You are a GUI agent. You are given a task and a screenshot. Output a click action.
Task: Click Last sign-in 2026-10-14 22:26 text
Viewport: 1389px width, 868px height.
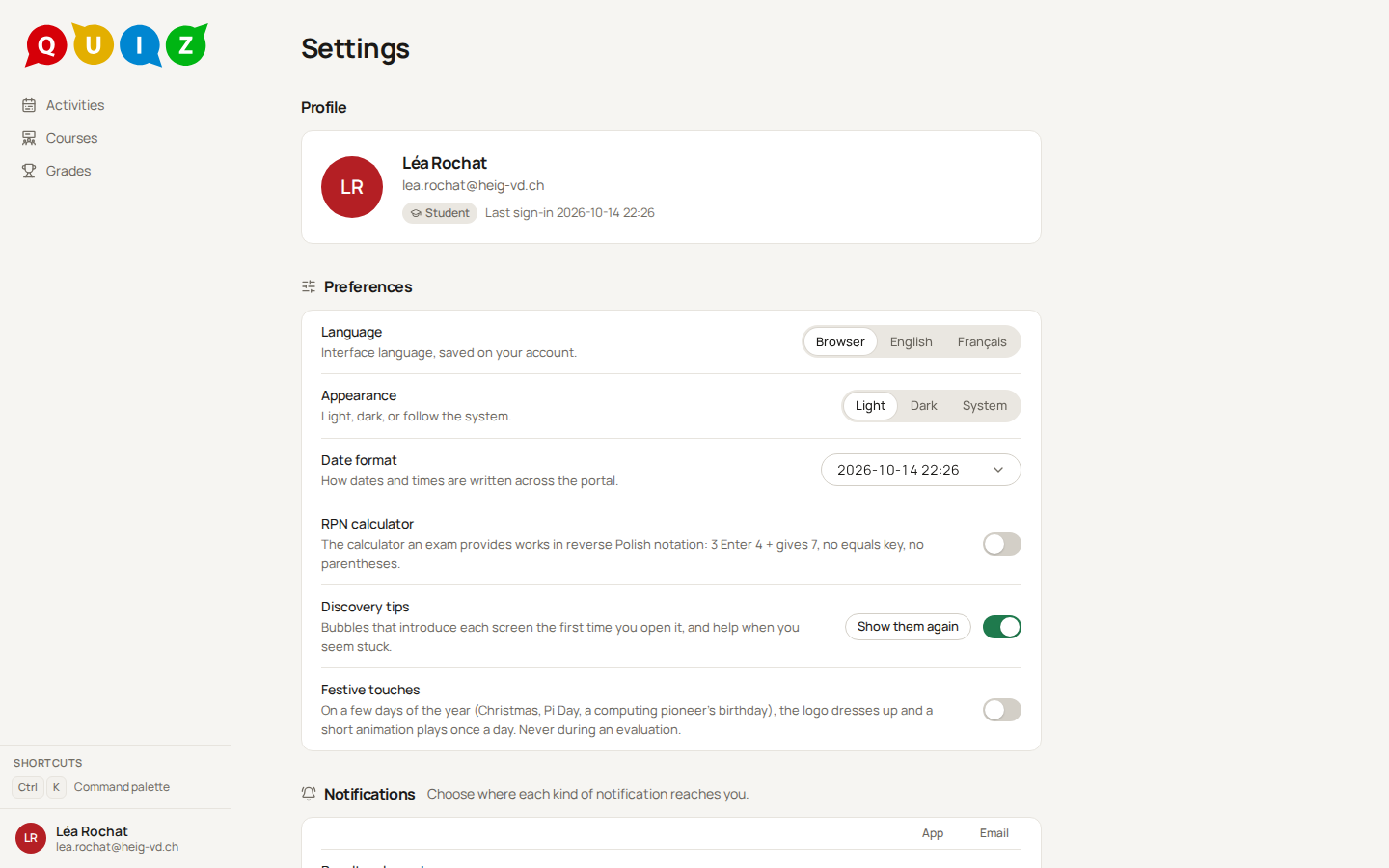point(569,213)
